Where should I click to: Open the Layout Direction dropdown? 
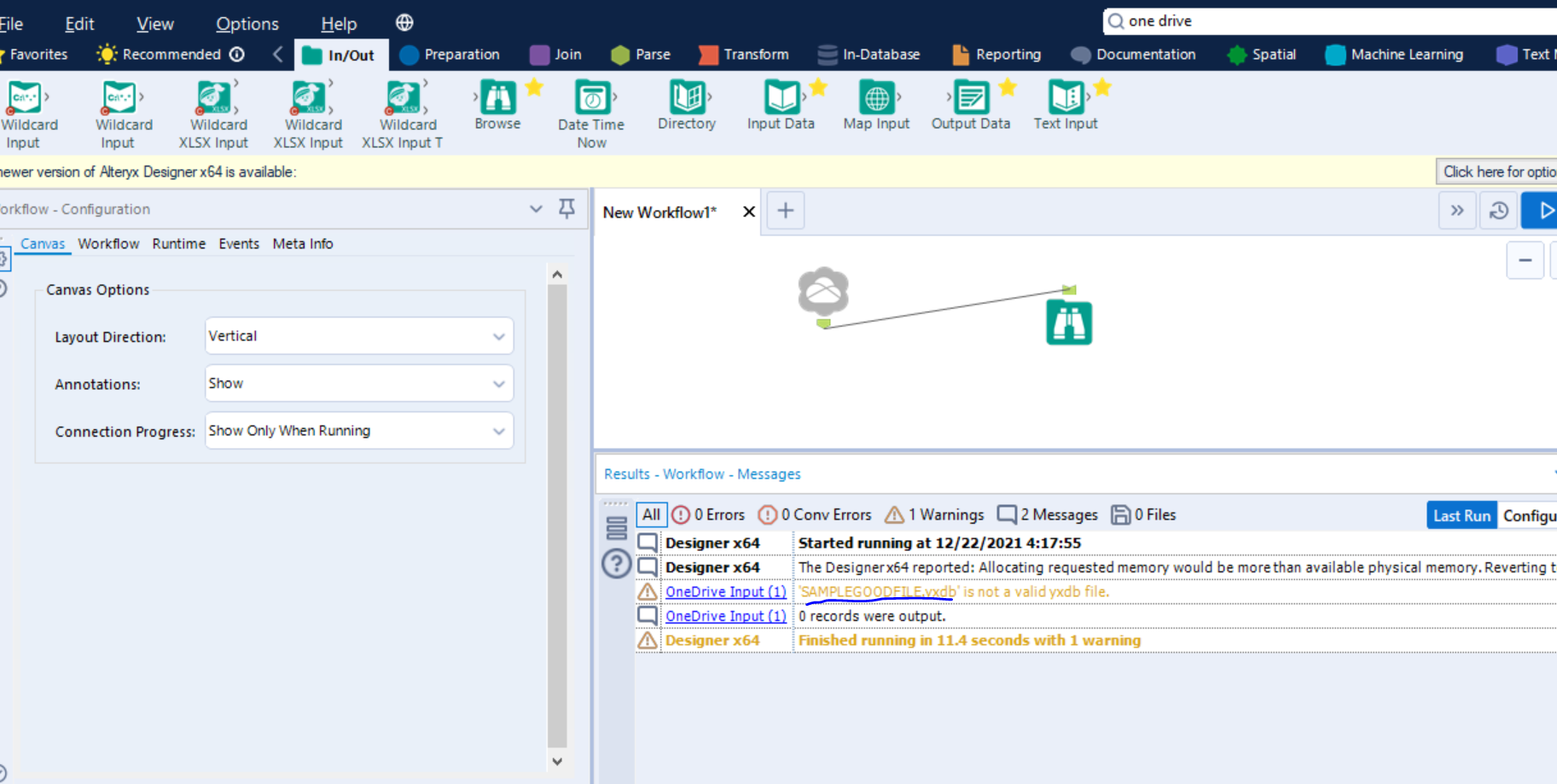tap(359, 336)
